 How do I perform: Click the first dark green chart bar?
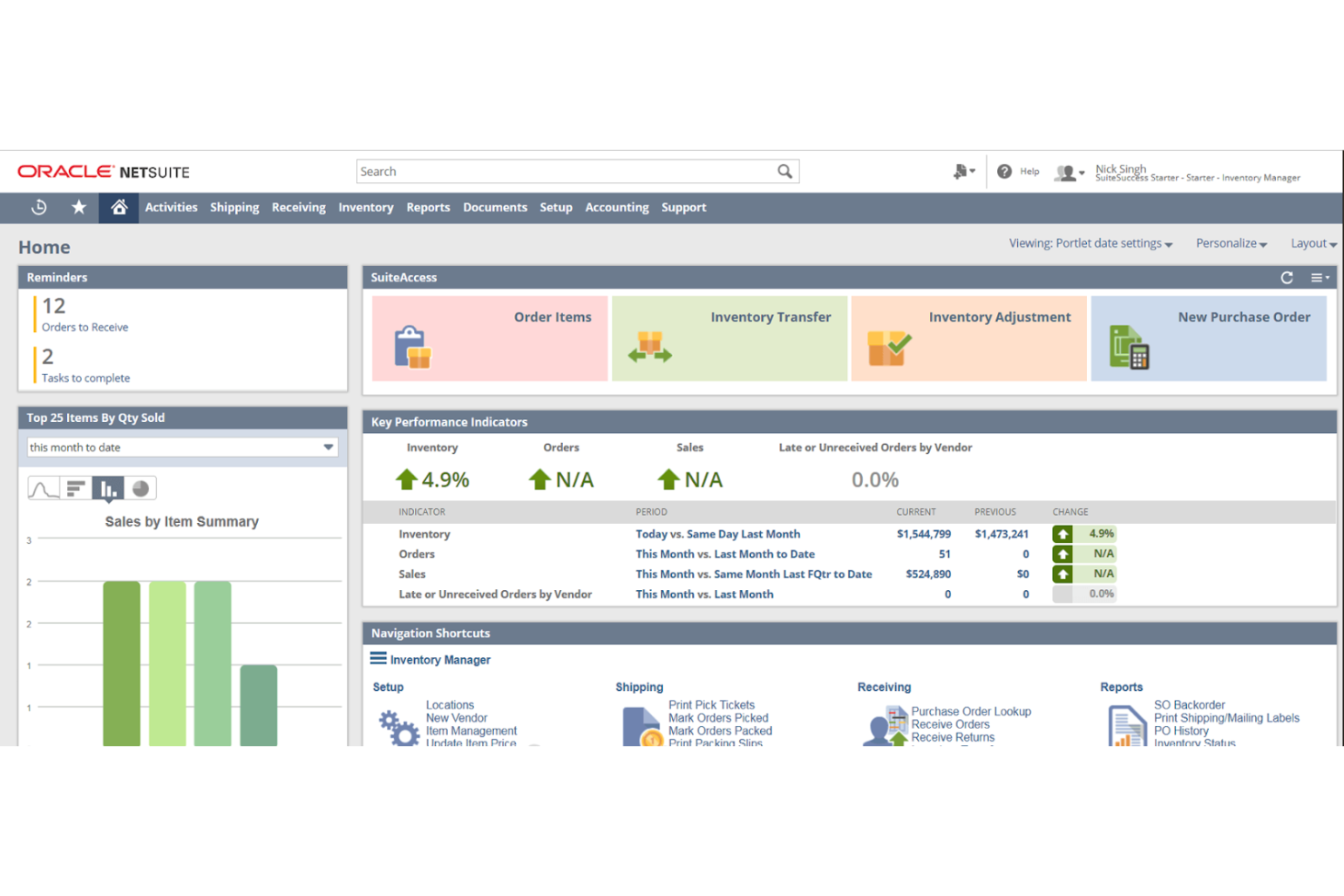122,664
